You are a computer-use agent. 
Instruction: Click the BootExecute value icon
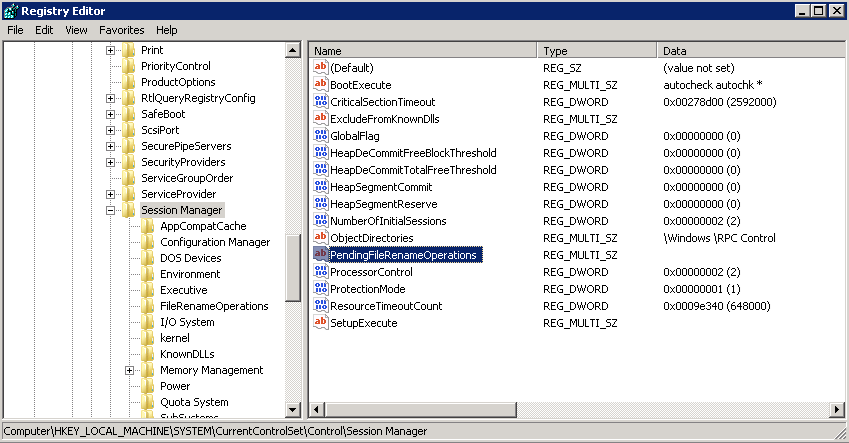coord(321,84)
